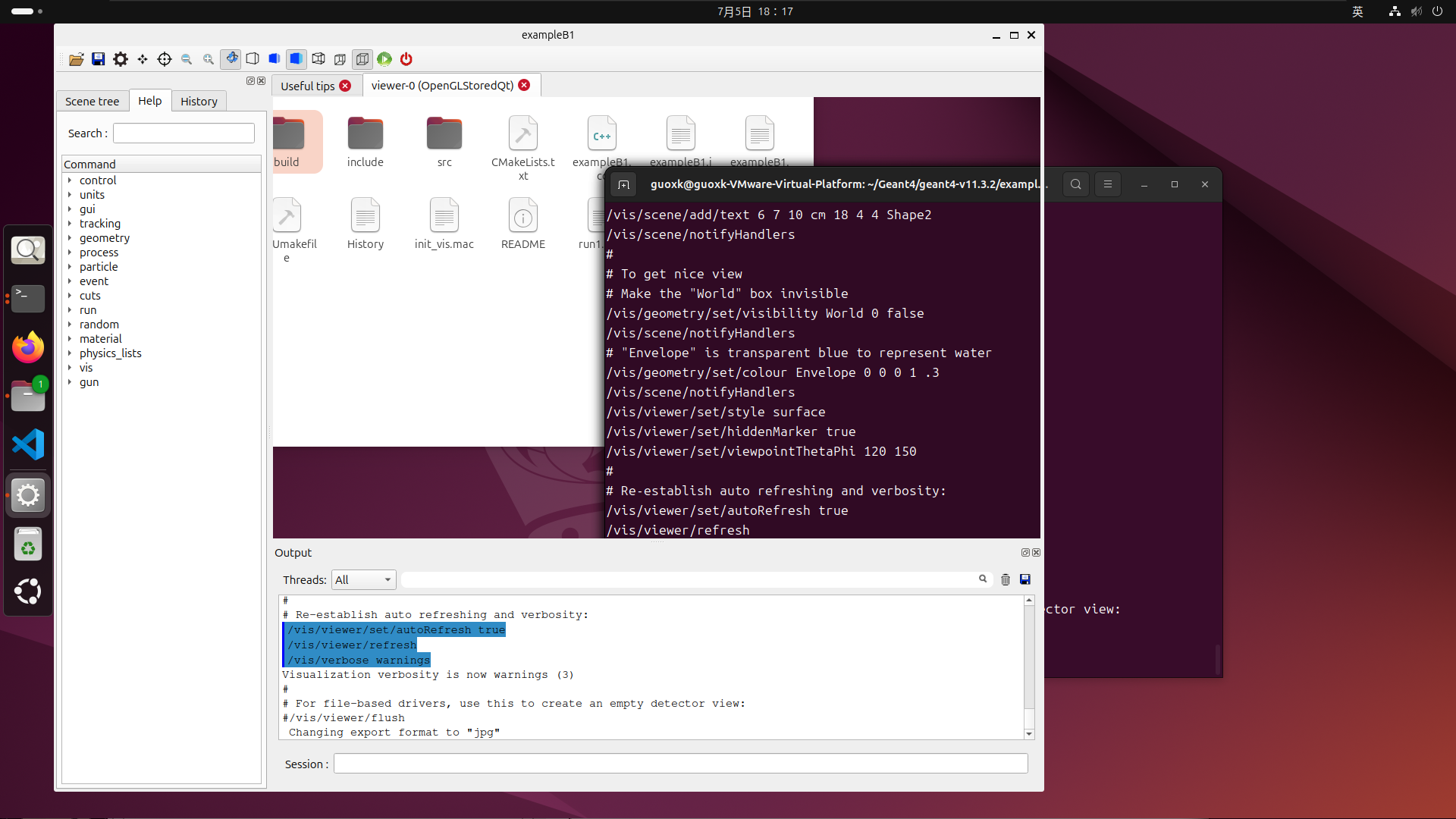Switch to the Scene tree tab
The image size is (1456, 819).
(92, 102)
